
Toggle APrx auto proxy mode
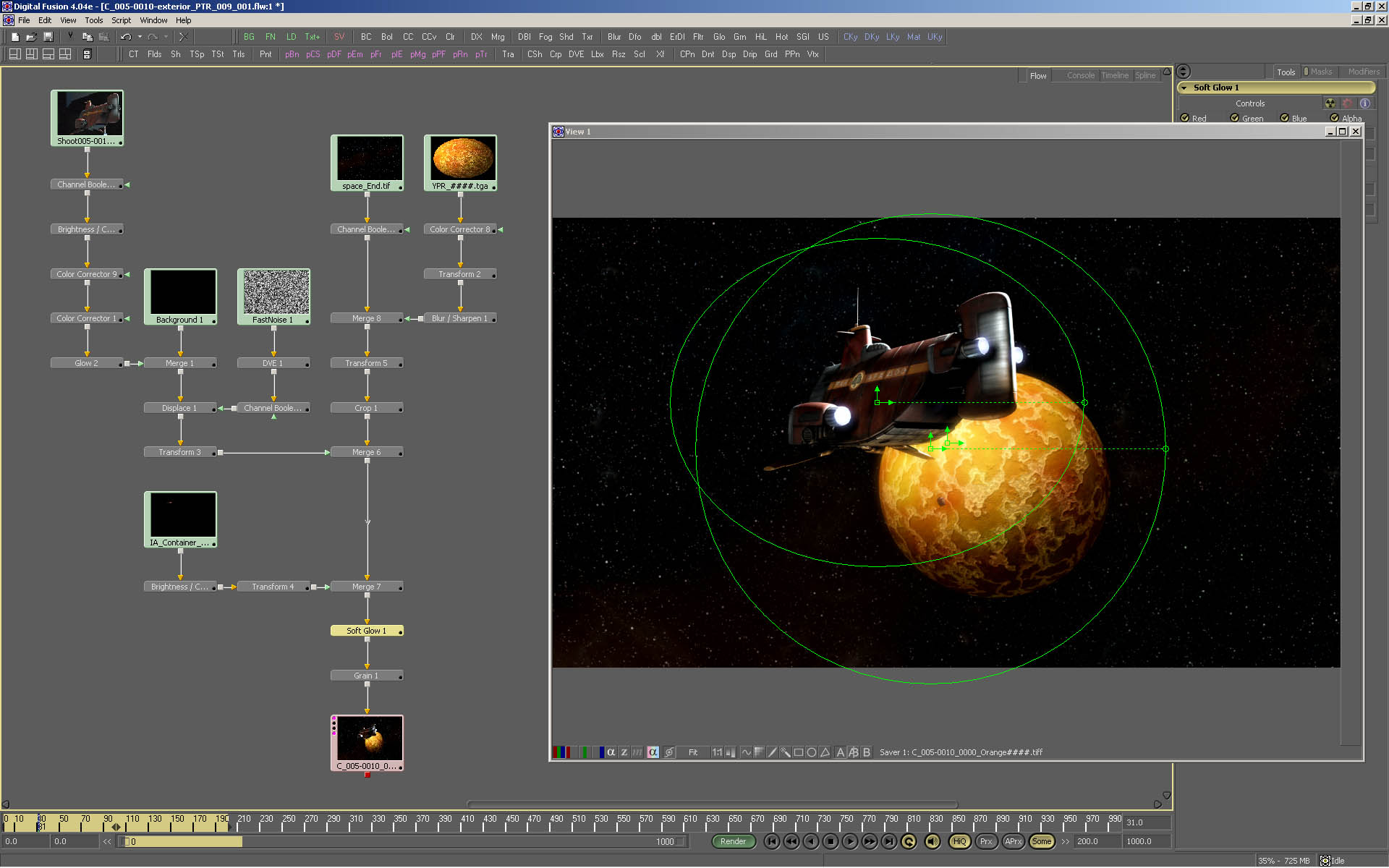(1014, 841)
